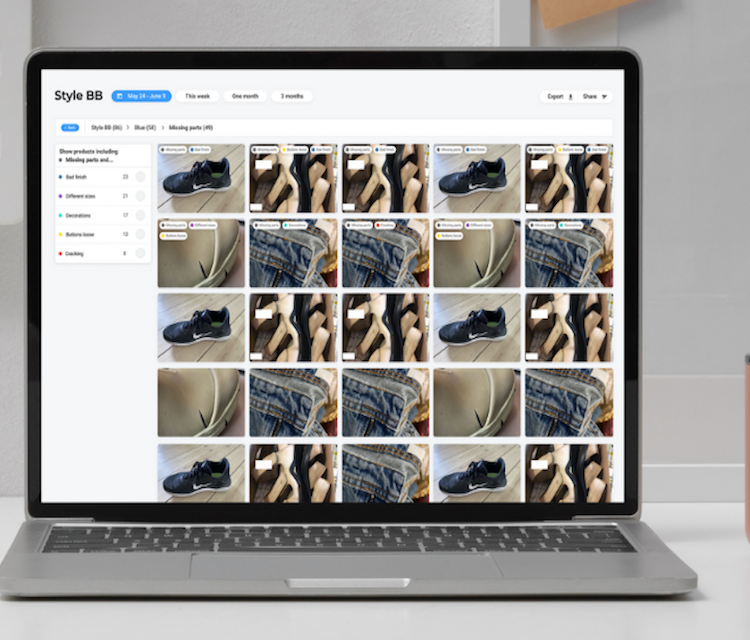Screen dimensions: 750x640
Task: Click the teal dot beside Decorations filter
Action: coord(61,215)
